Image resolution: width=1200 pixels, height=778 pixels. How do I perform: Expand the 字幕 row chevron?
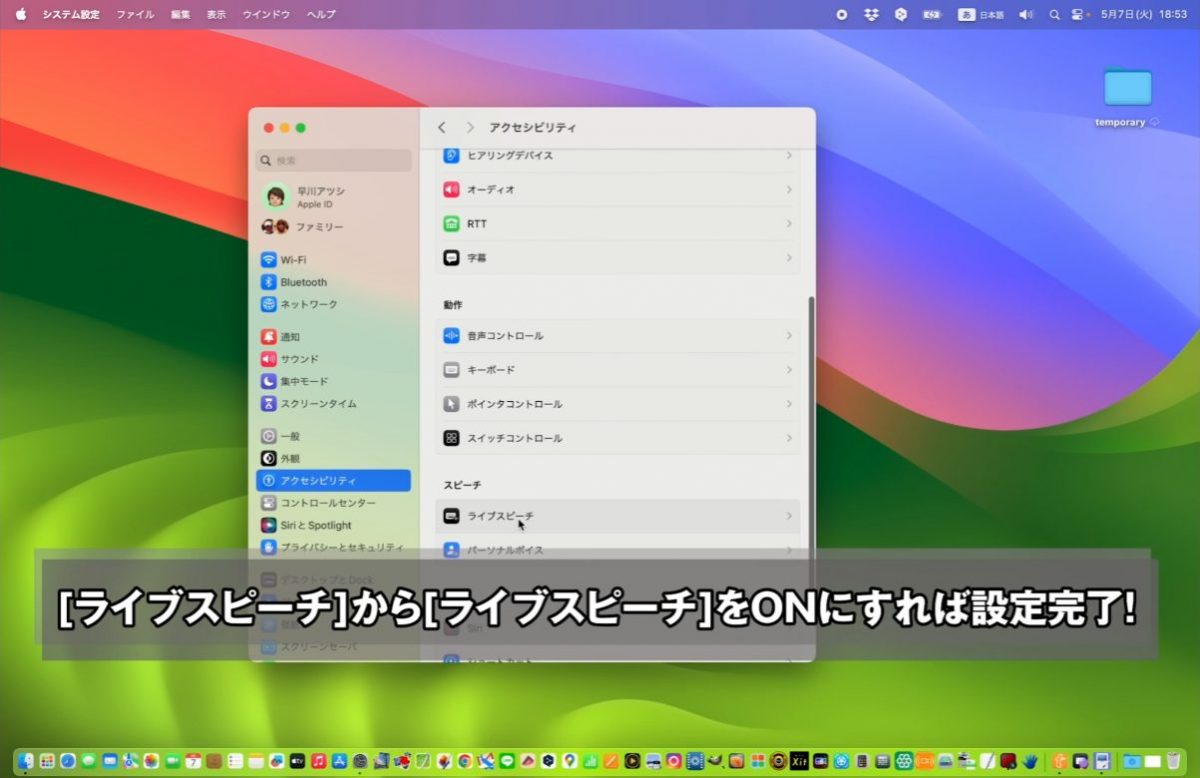pos(789,258)
